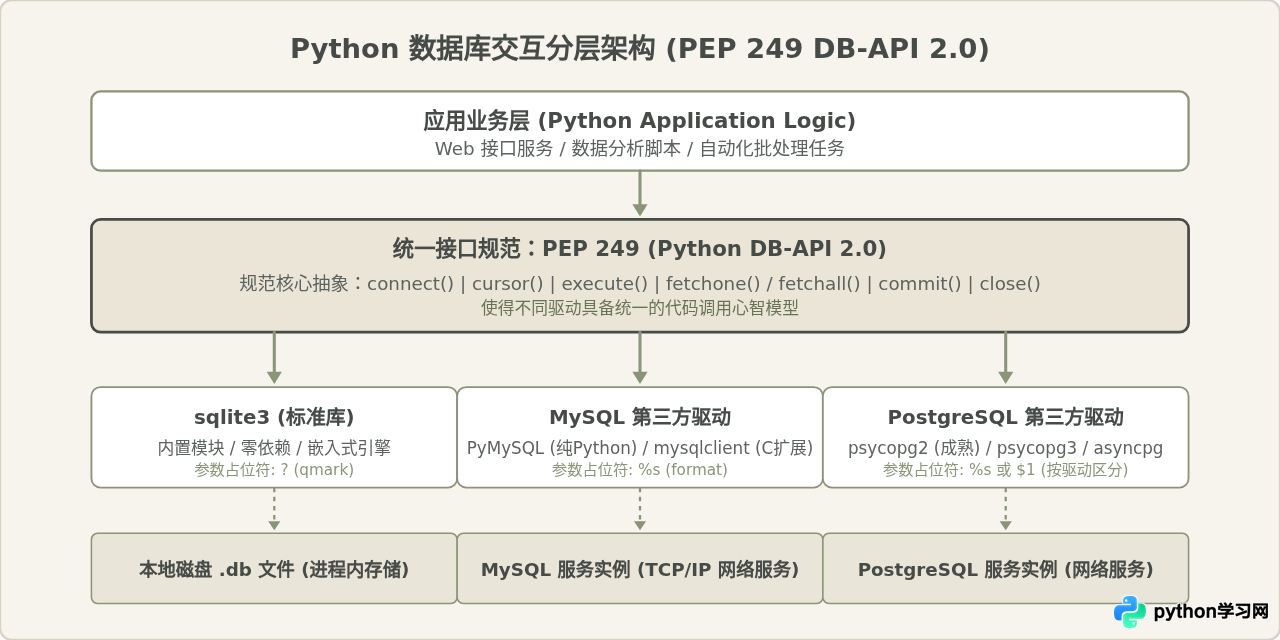Click the 'MySQL 服务实例 (TCP/IP 网络服务)' box

point(640,568)
